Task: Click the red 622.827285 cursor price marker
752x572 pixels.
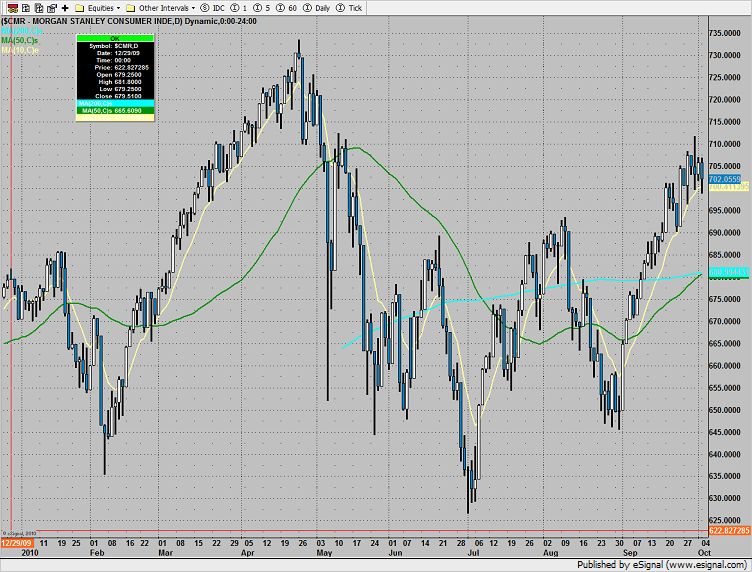Action: 729,530
